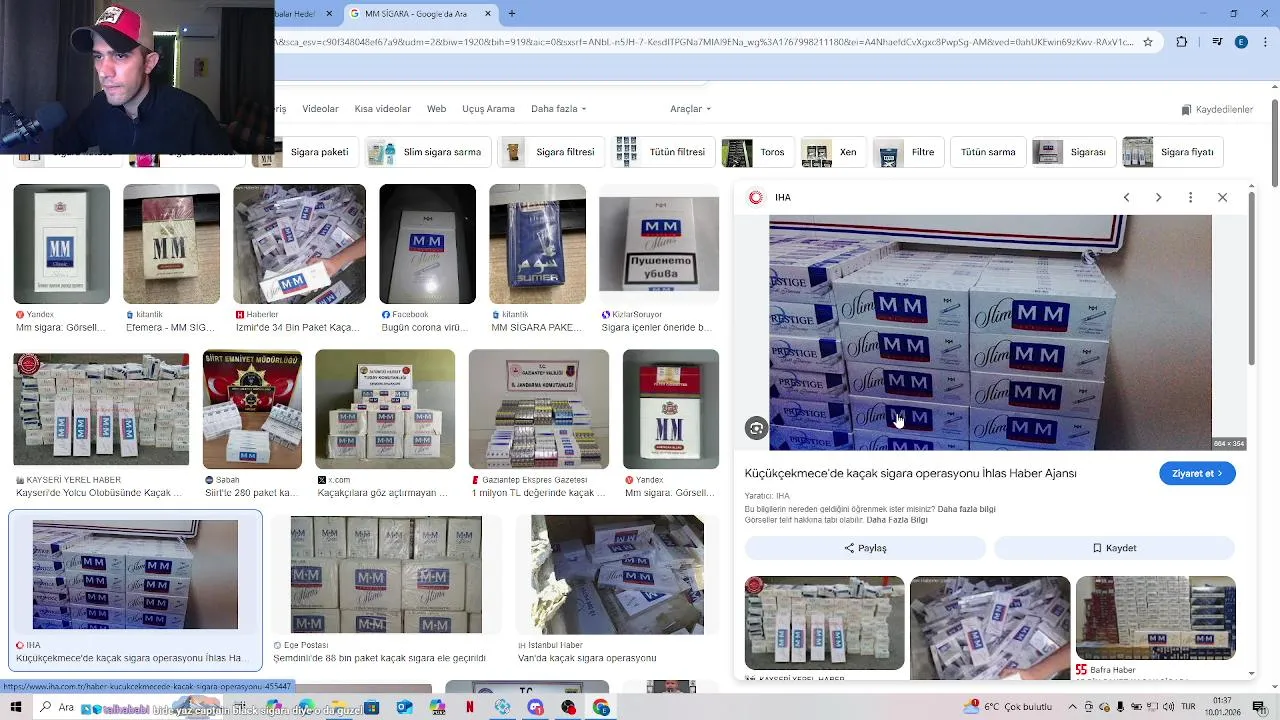The image size is (1280, 720).
Task: Bookmark this page with the star icon
Action: click(x=1148, y=42)
